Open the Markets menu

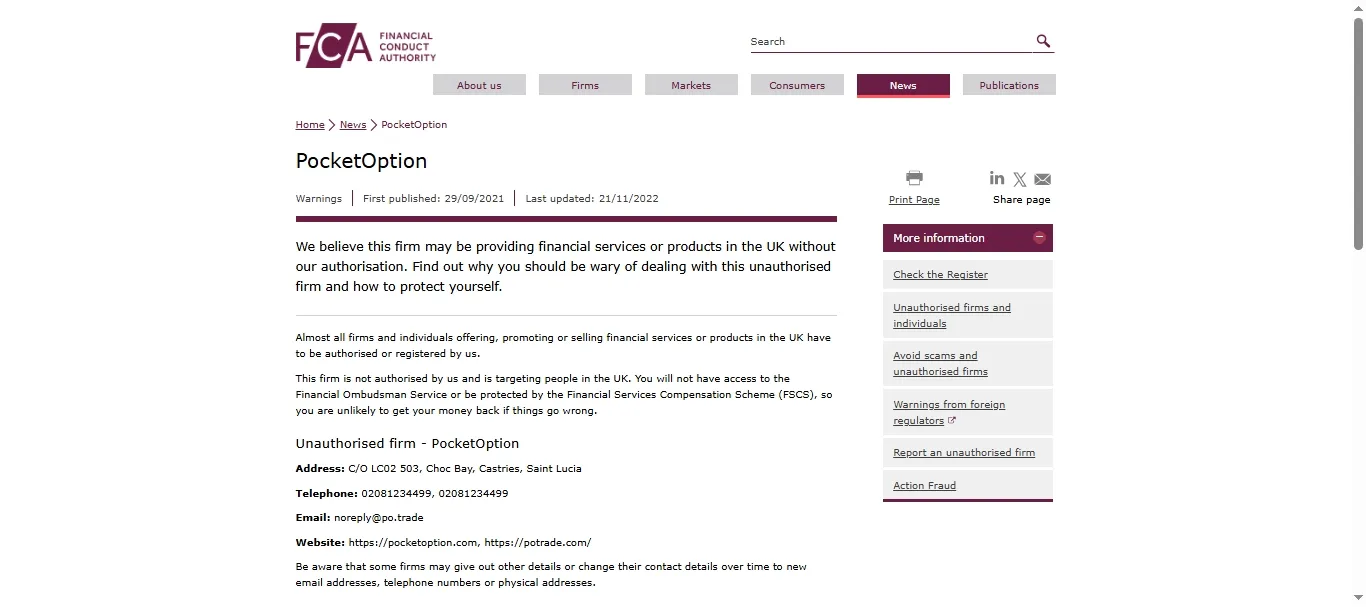pos(691,85)
